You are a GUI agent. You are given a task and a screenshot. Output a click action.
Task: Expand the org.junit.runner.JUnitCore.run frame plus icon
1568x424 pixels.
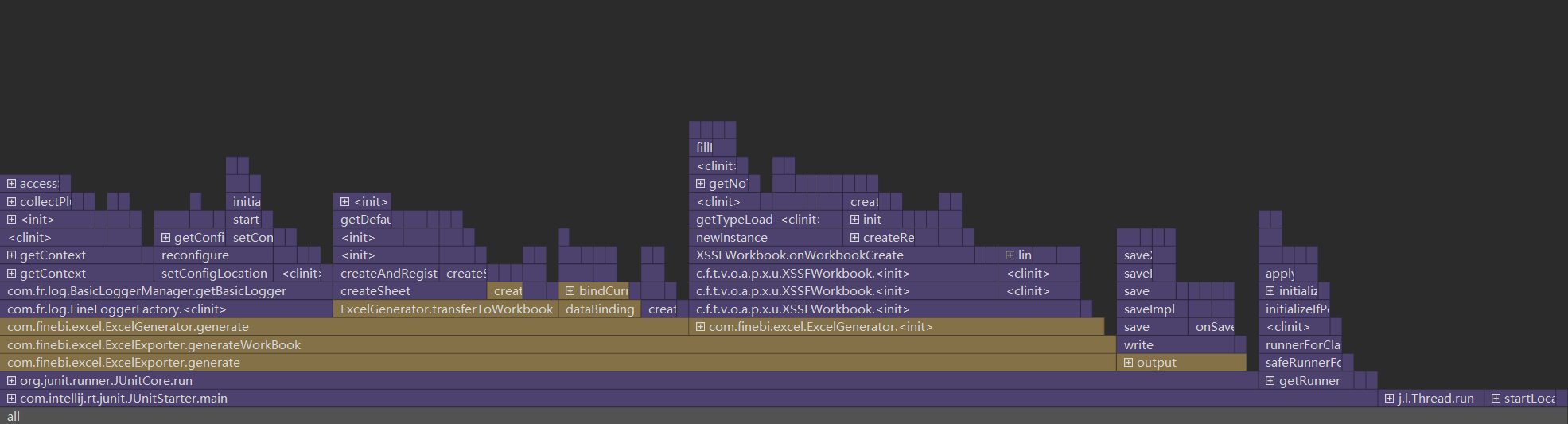(x=11, y=381)
